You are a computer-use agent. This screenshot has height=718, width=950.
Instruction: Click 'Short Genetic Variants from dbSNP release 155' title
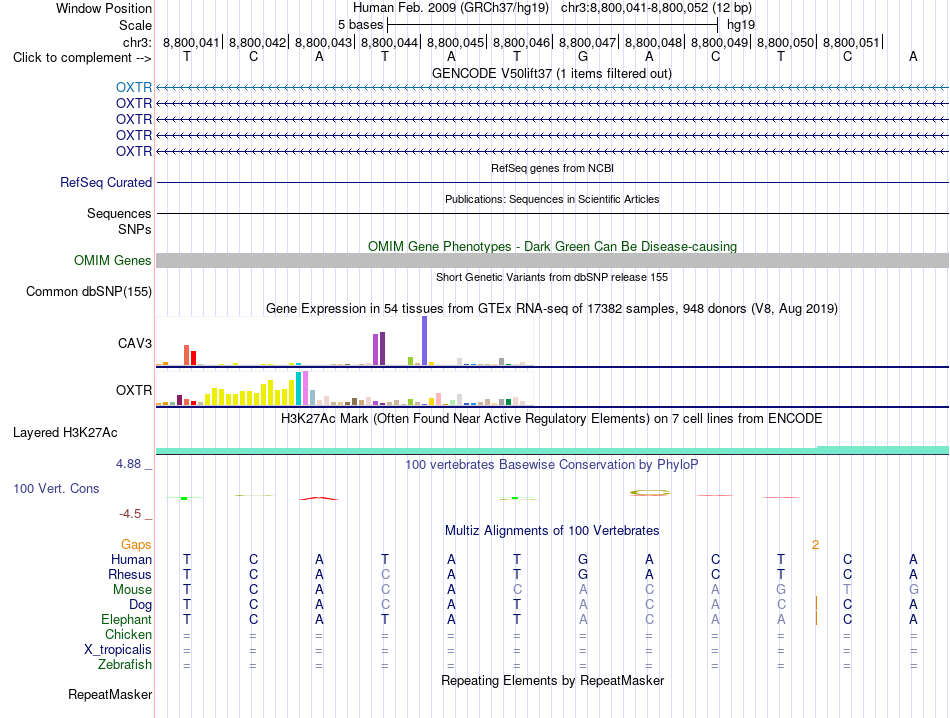(552, 277)
